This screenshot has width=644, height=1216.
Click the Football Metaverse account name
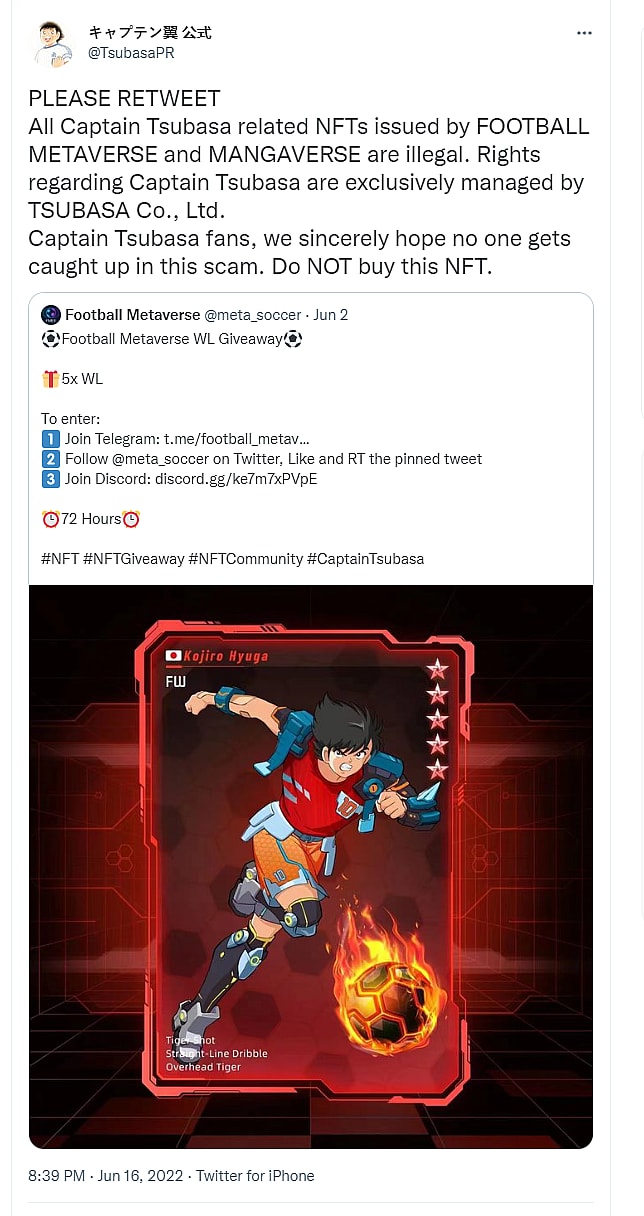pyautogui.click(x=133, y=315)
